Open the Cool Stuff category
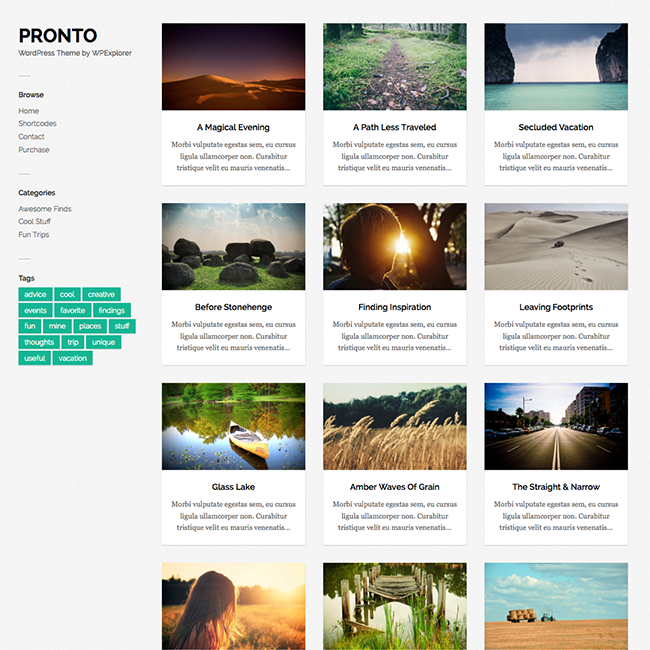The width and height of the screenshot is (650, 650). point(34,221)
